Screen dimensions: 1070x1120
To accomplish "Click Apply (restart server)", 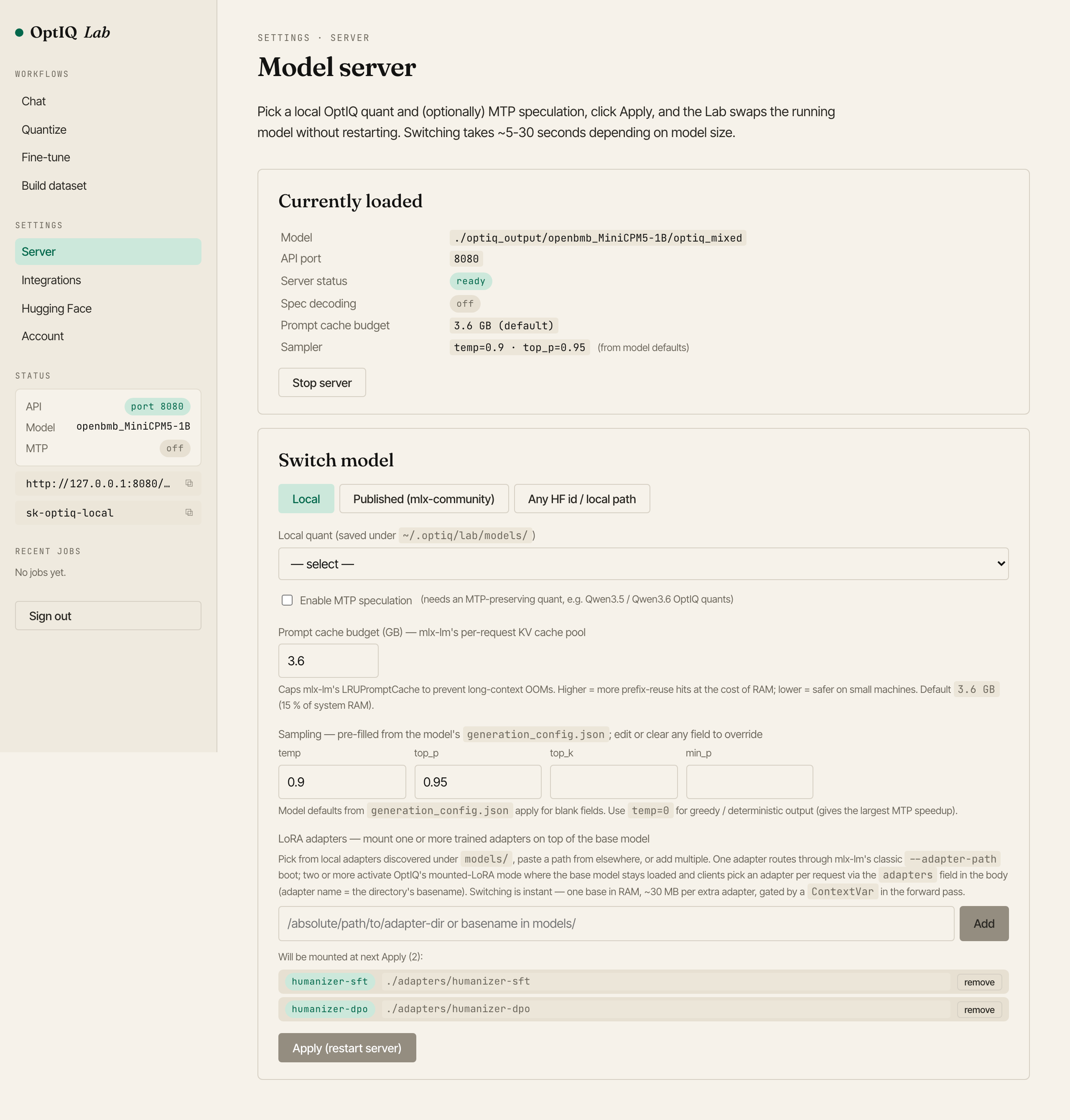I will pos(347,1048).
